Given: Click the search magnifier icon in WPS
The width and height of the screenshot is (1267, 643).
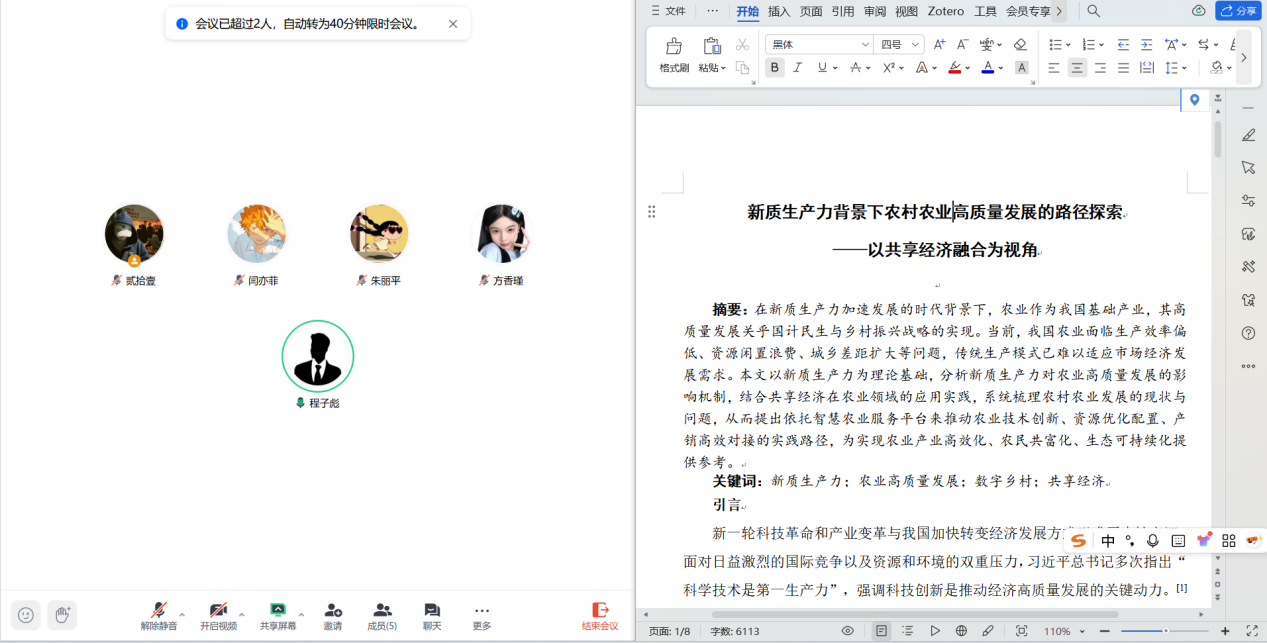Looking at the screenshot, I should (x=1093, y=11).
